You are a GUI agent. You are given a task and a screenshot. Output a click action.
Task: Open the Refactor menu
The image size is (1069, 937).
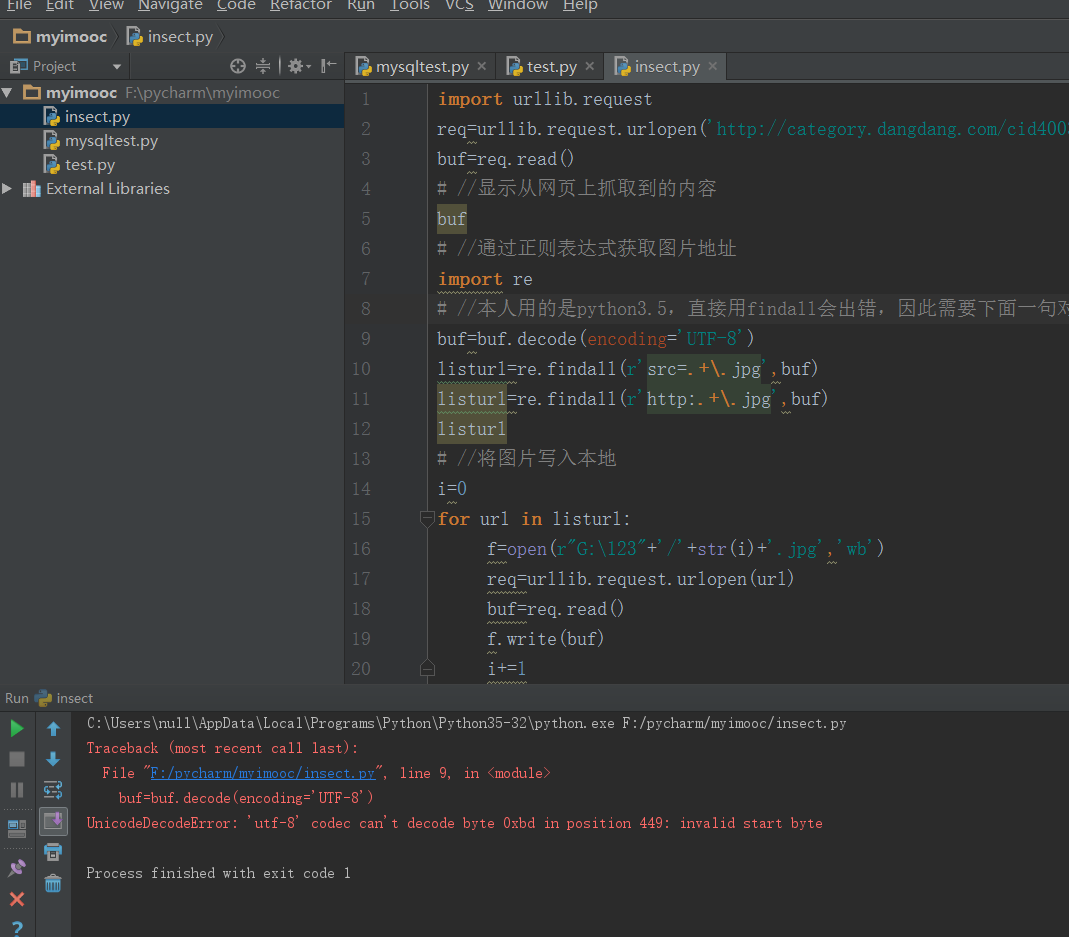coord(300,6)
